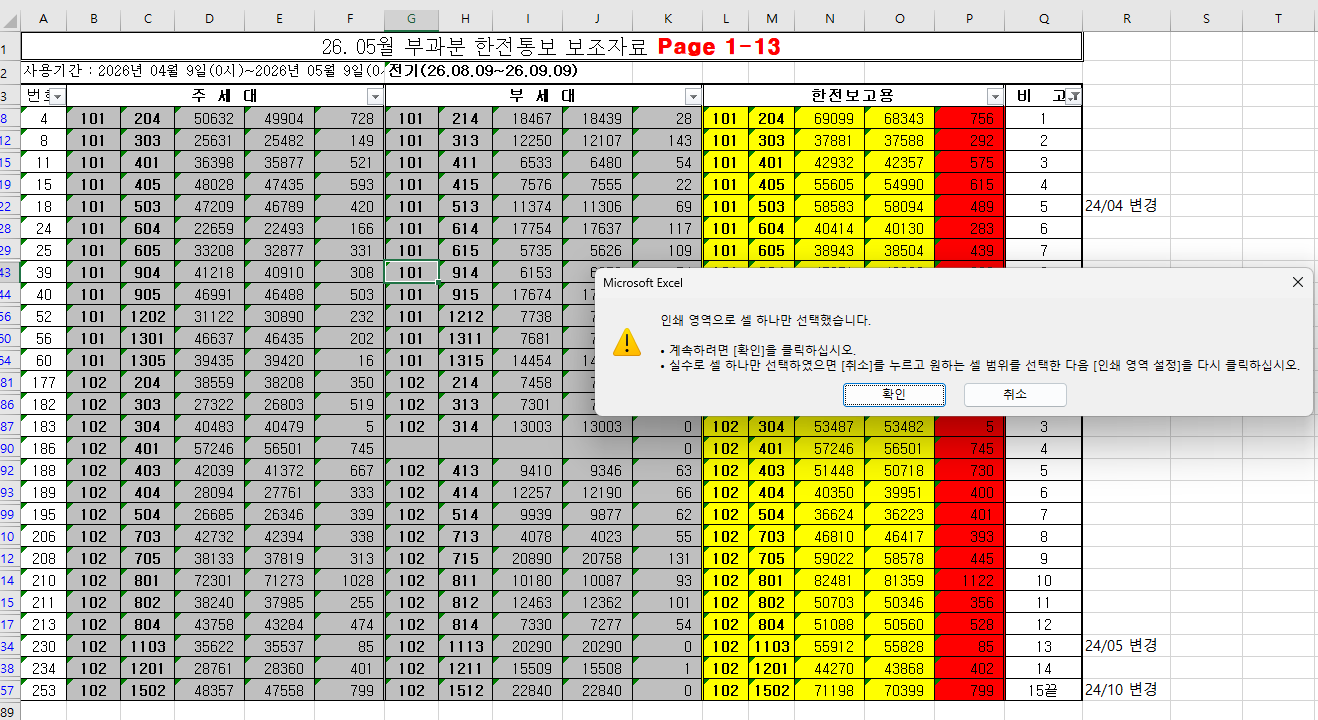
Task: Click the '부 세 대' header cell
Action: click(x=544, y=96)
